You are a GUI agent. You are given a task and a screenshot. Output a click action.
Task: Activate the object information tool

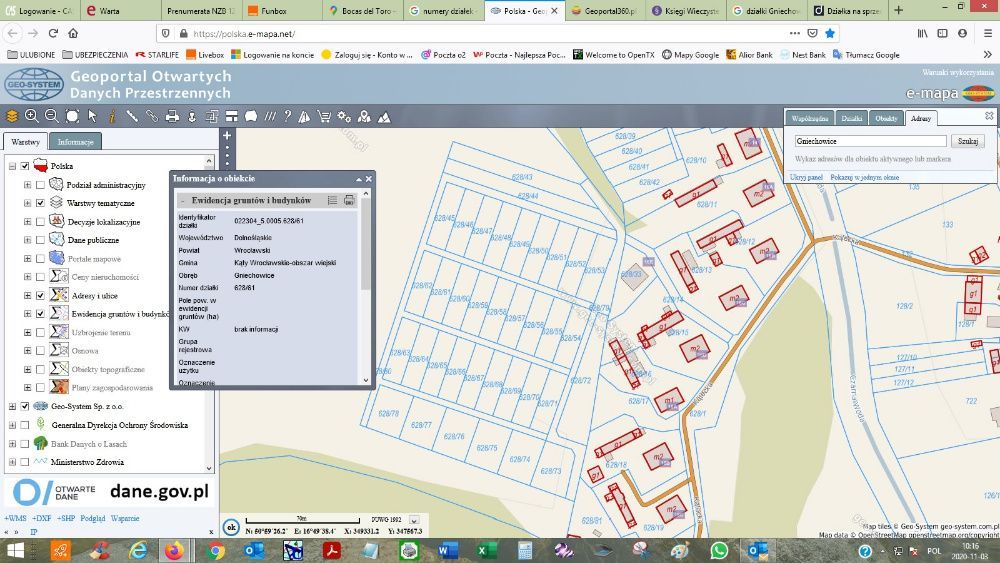click(x=111, y=116)
